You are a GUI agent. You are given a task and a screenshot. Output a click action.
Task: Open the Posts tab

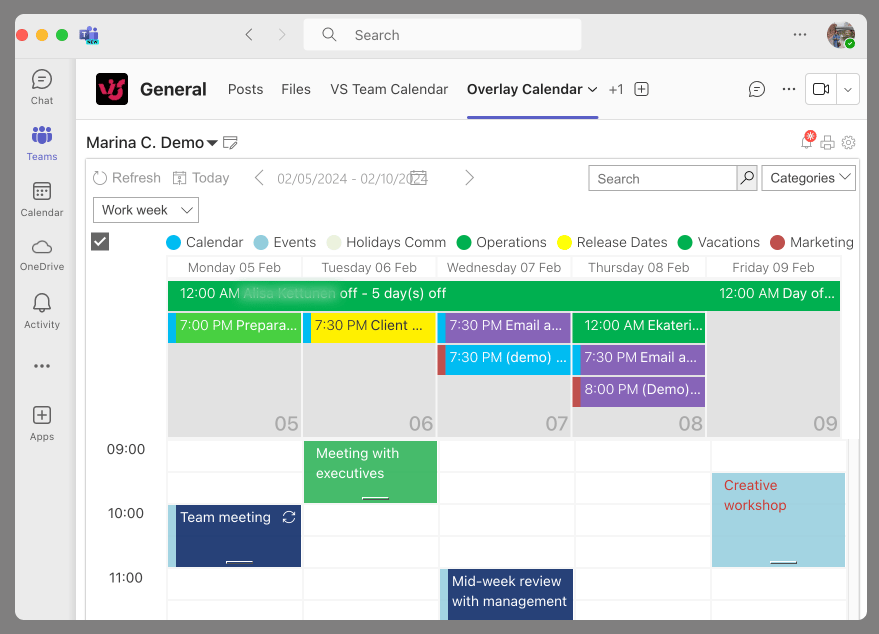tap(245, 89)
